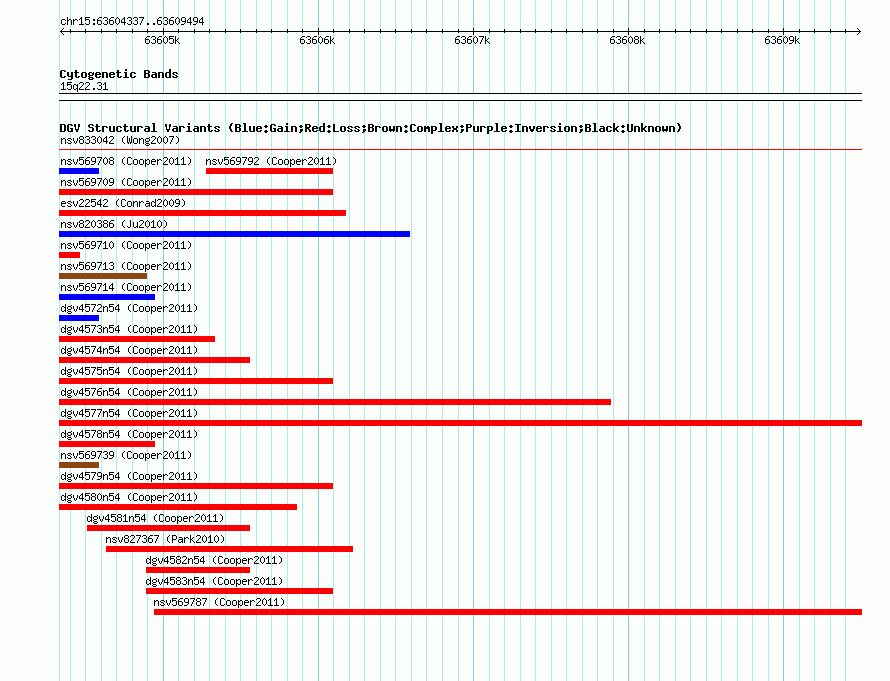Viewport: 890px width, 681px height.
Task: Click the 63607k ruler tick label
Action: point(472,40)
